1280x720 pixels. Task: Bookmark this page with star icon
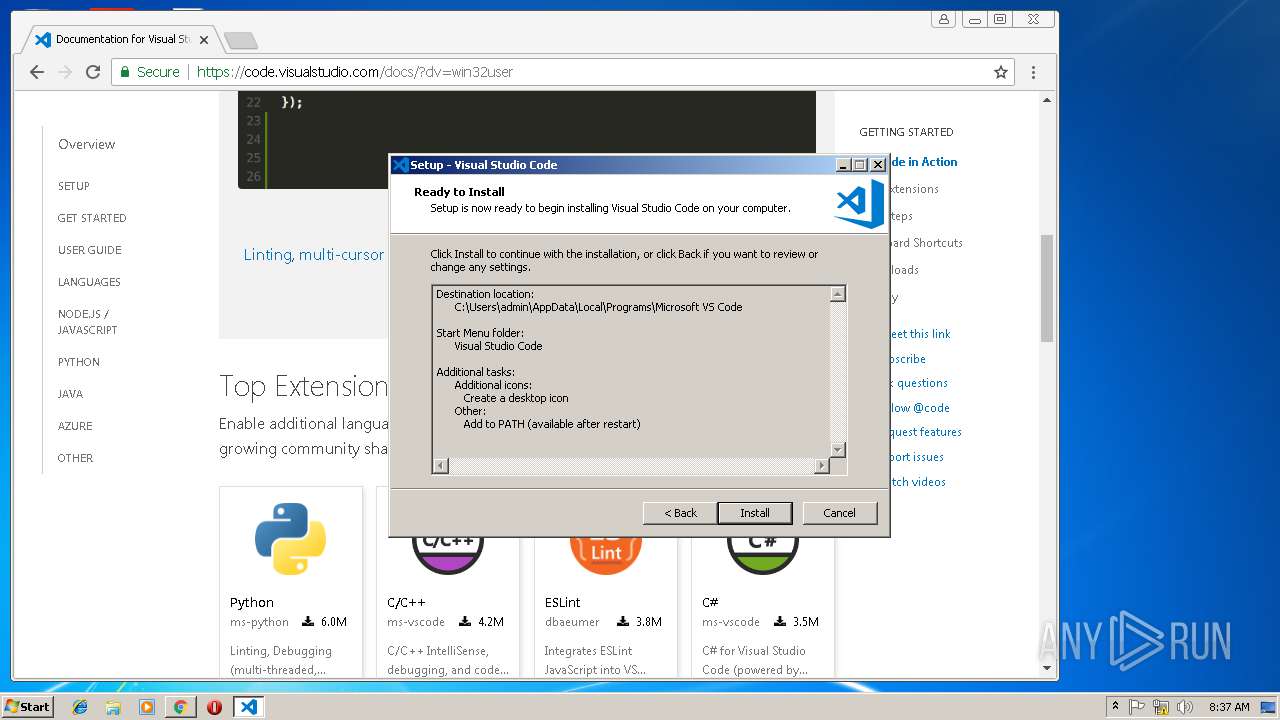click(x=1000, y=72)
